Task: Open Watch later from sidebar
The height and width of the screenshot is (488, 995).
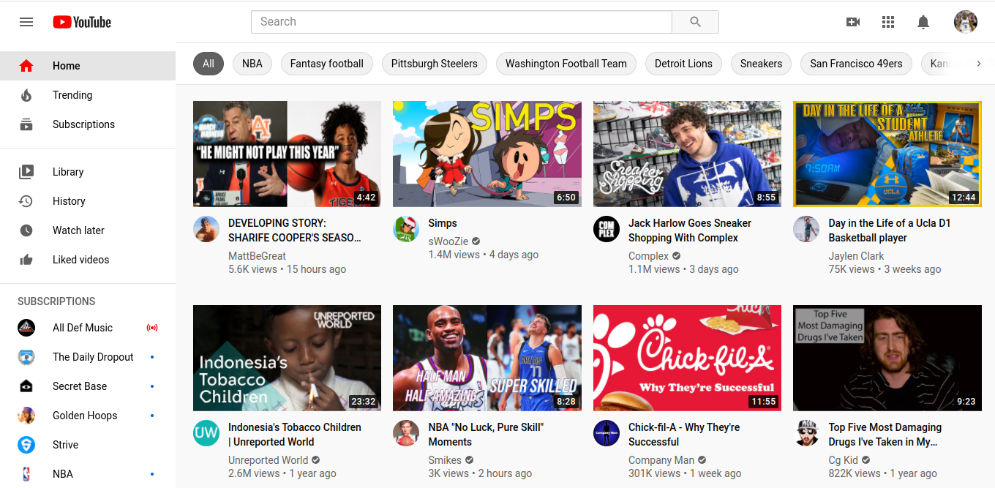Action: pos(78,230)
